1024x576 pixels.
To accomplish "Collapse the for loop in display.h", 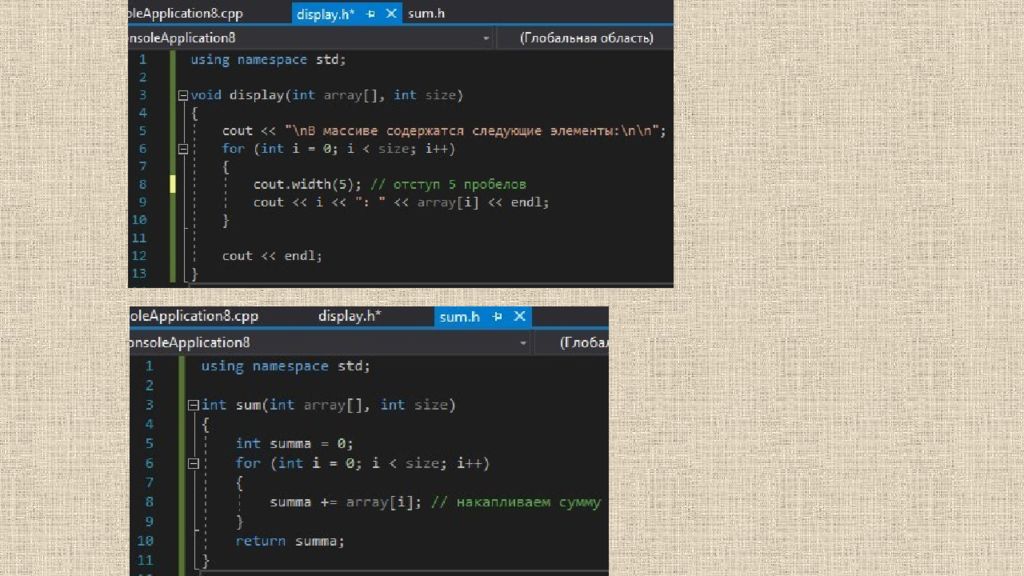I will pyautogui.click(x=182, y=149).
